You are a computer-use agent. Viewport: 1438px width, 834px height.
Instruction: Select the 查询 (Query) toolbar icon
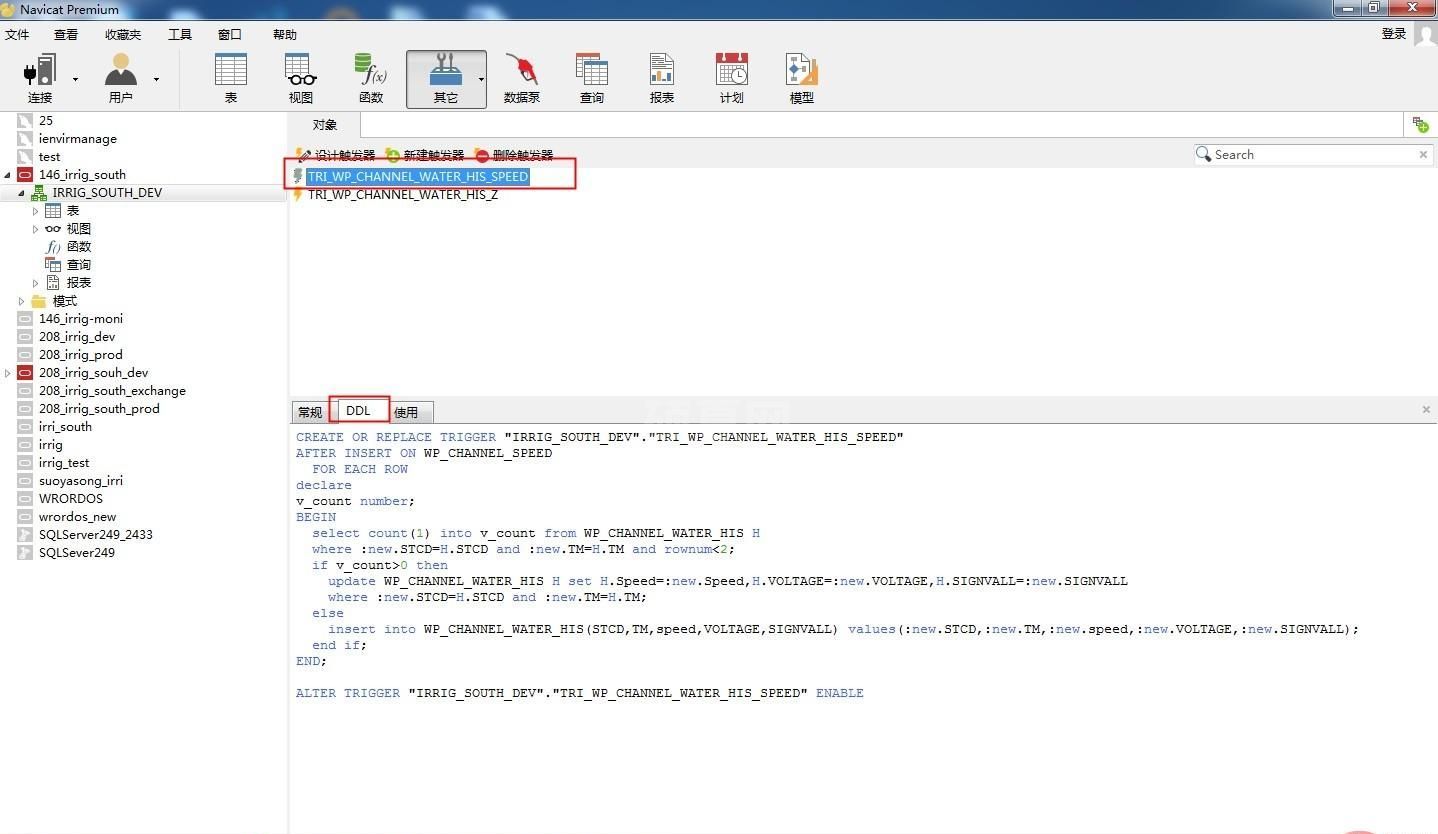point(591,79)
